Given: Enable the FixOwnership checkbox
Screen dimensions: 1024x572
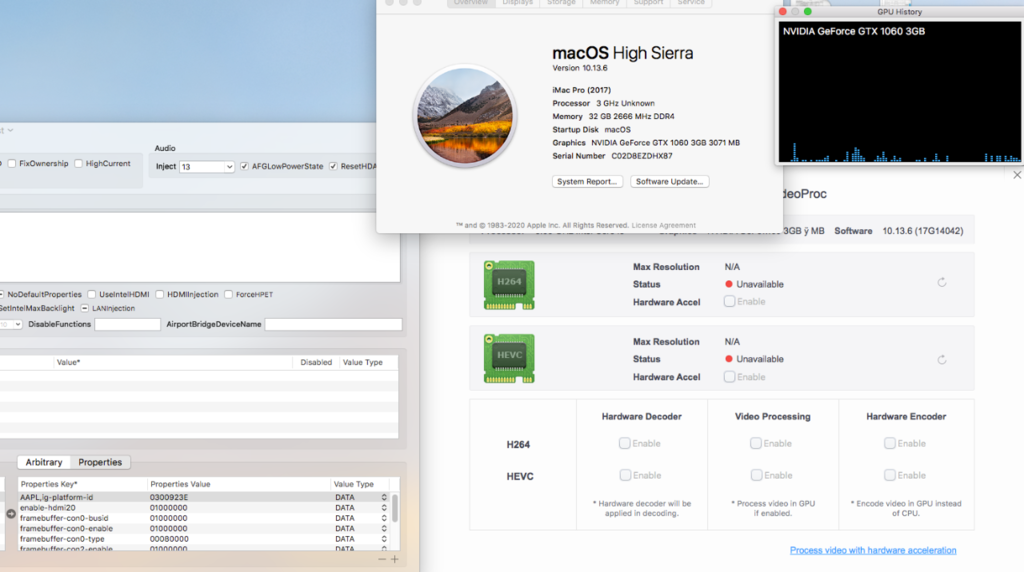Looking at the screenshot, I should click(x=12, y=164).
